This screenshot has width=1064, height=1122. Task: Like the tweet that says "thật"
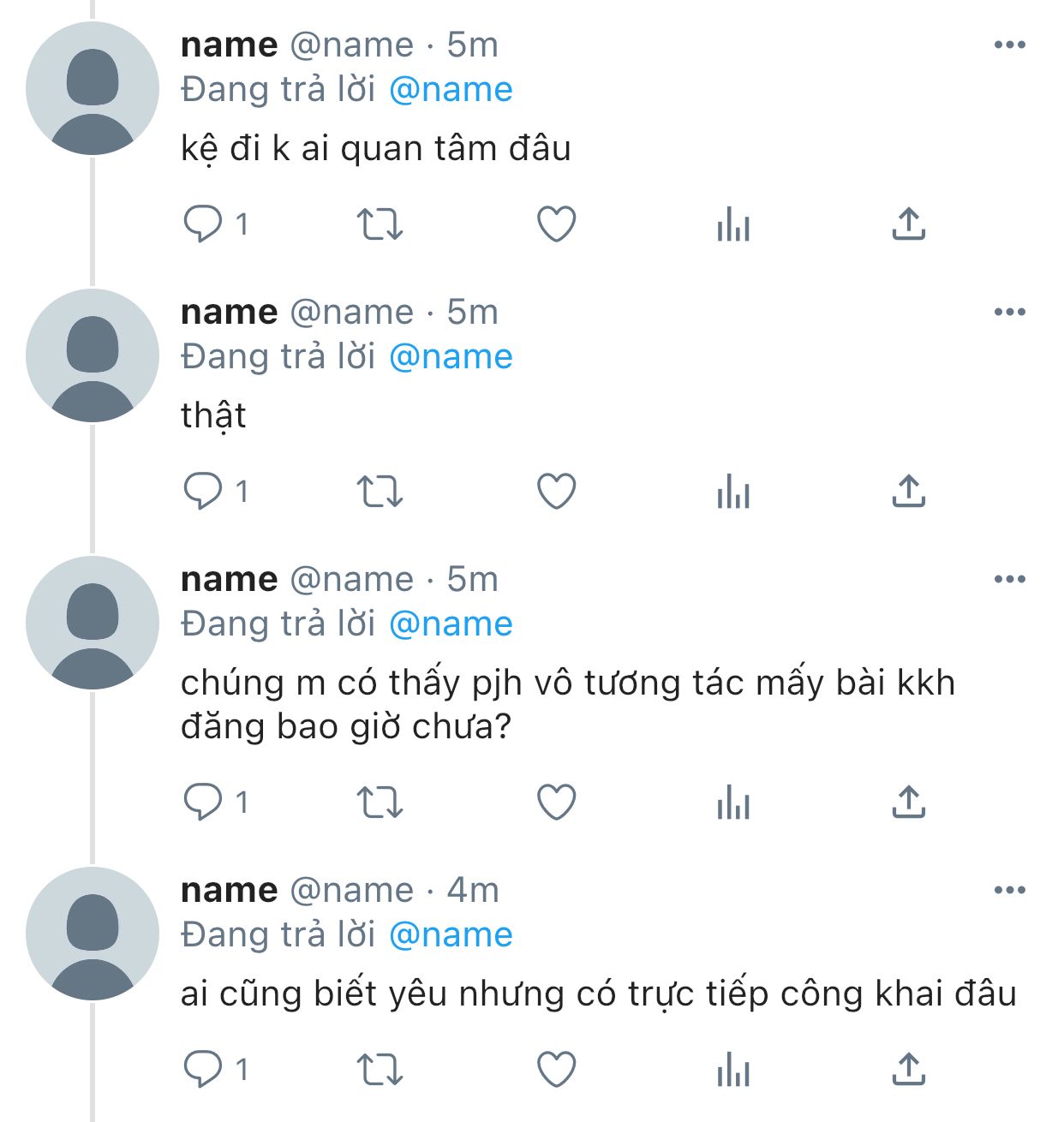(x=556, y=492)
